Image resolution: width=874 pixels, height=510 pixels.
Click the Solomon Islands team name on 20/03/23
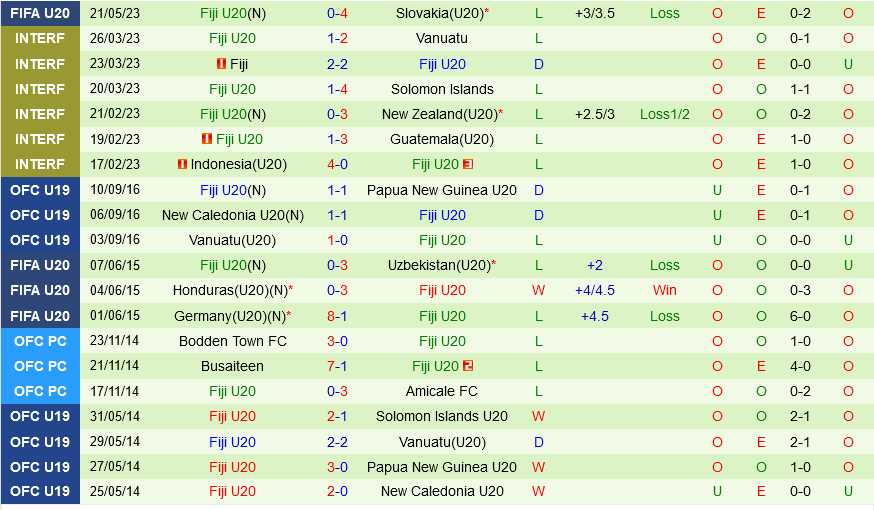point(442,89)
